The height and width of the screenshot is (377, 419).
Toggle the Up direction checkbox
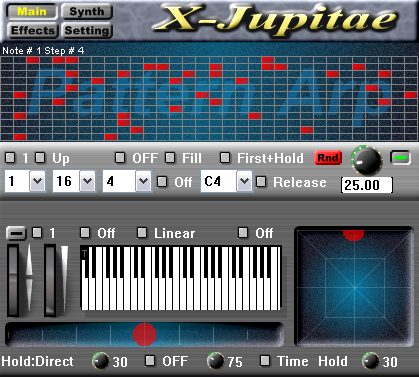point(40,158)
